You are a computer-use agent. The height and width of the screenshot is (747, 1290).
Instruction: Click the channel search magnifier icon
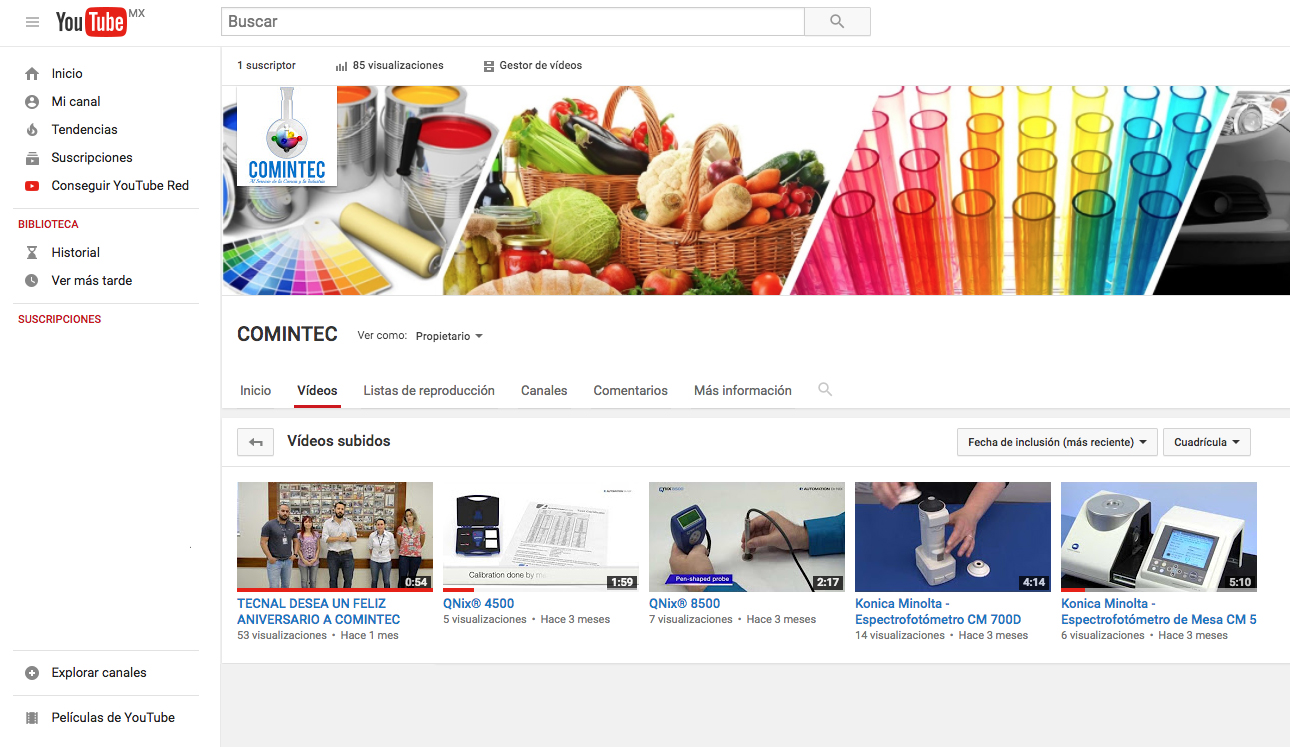(x=825, y=390)
